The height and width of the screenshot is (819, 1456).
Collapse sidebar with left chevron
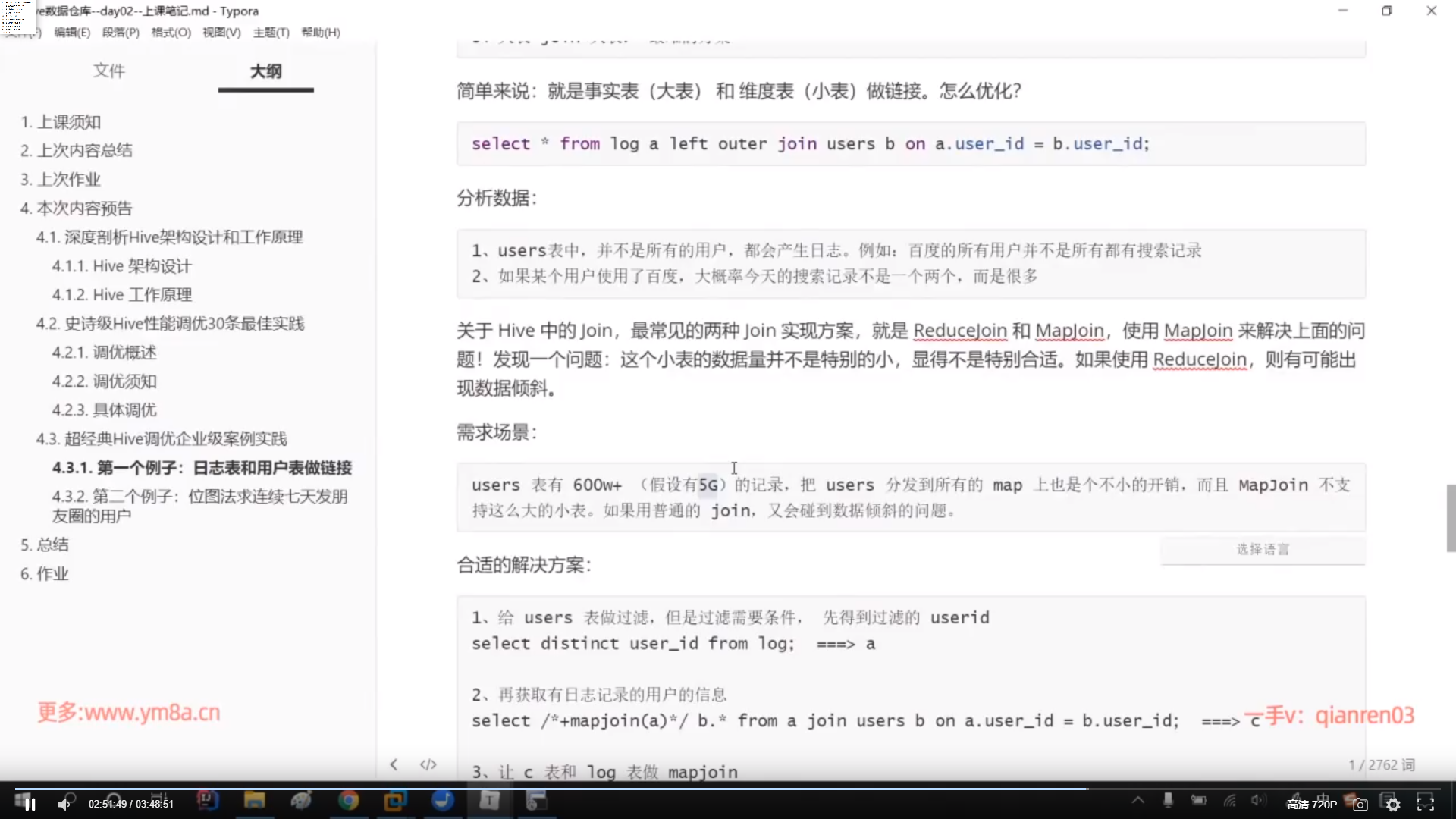pos(394,764)
